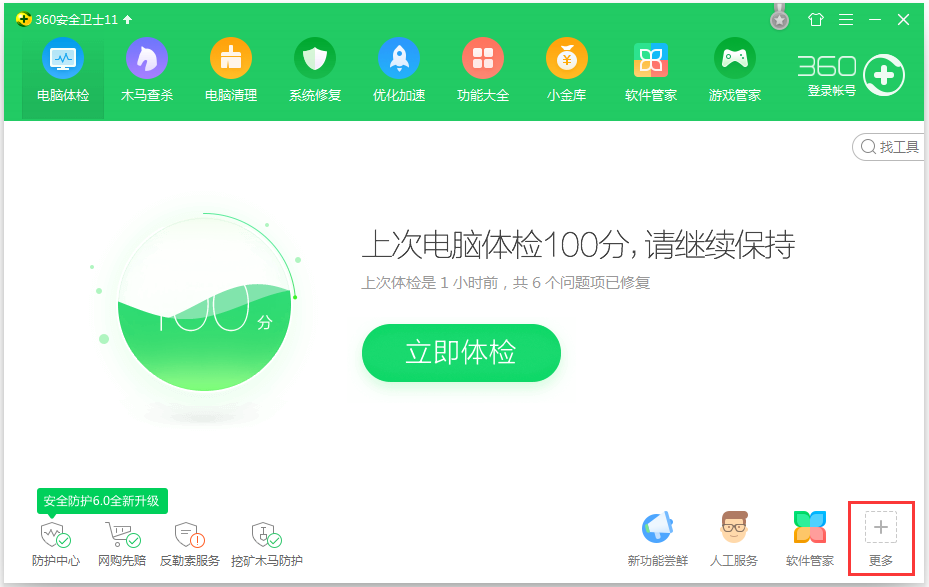This screenshot has width=929, height=587.
Task: Open the hamburger main menu
Action: point(844,18)
